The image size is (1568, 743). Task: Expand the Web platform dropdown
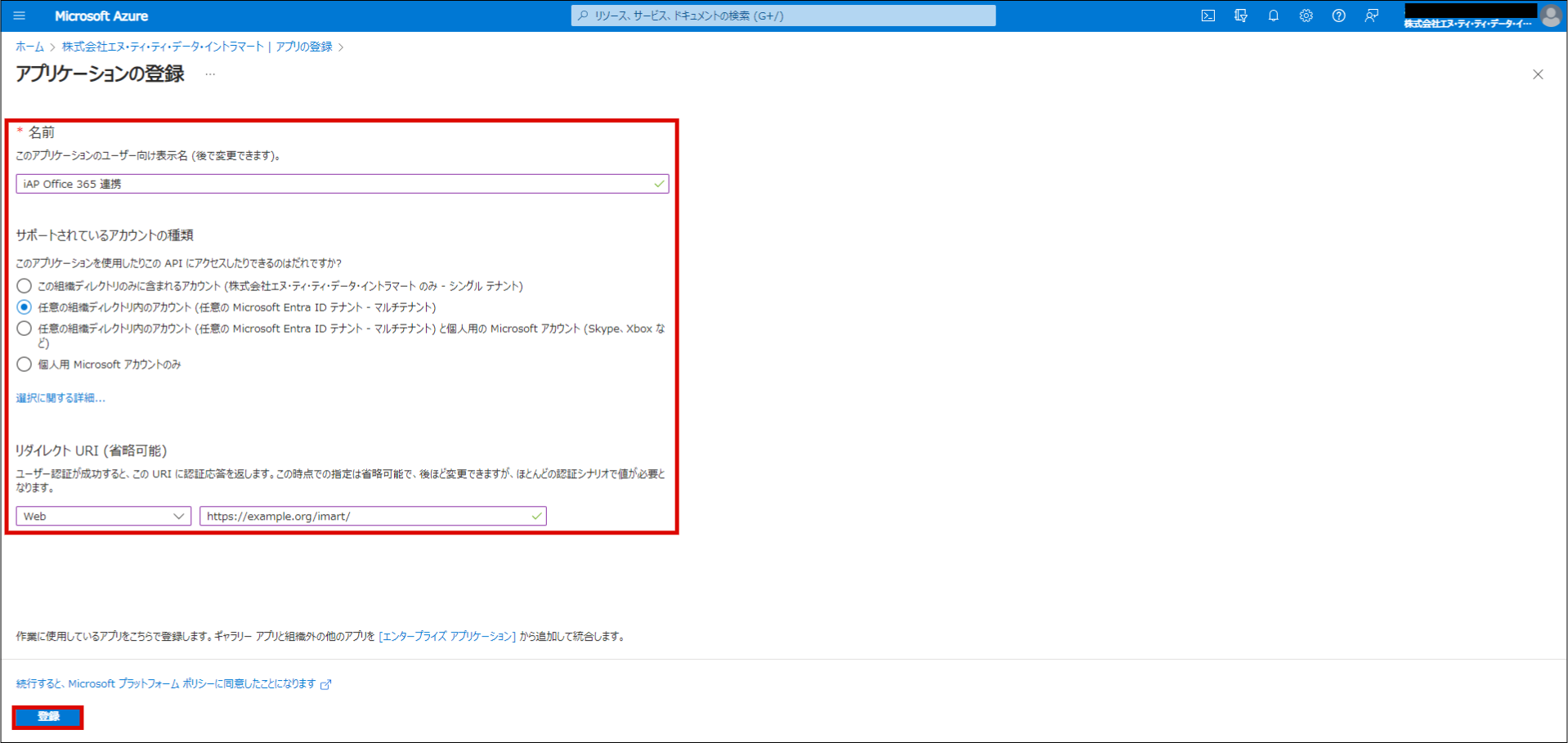(103, 516)
